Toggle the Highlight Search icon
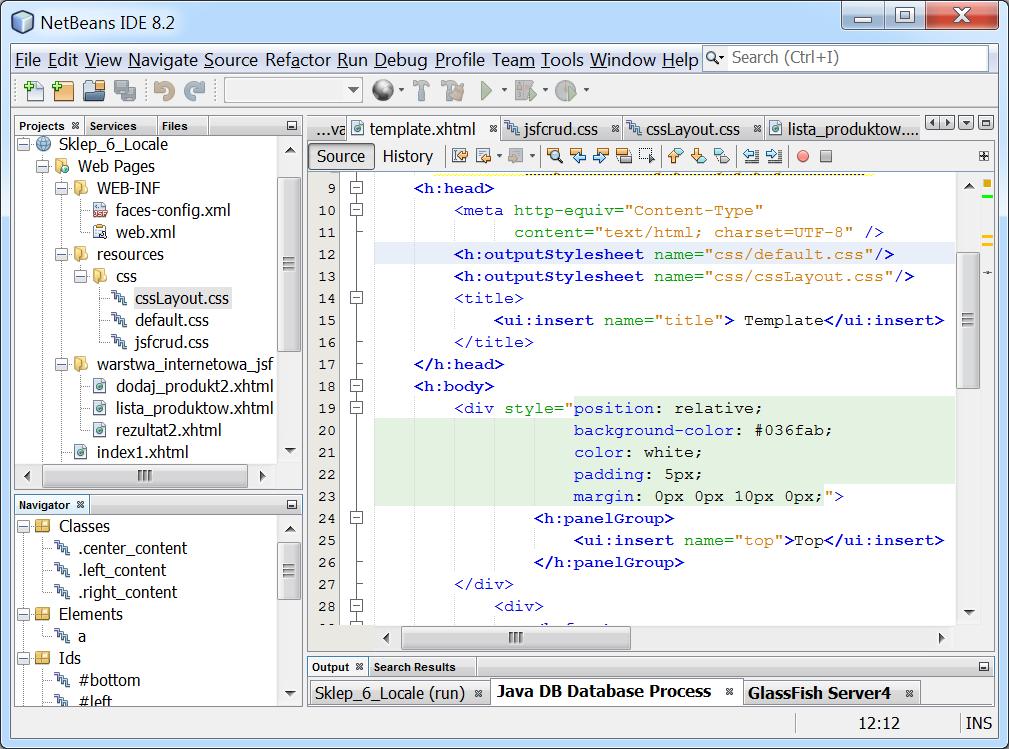Viewport: 1009px width, 749px height. (x=624, y=156)
